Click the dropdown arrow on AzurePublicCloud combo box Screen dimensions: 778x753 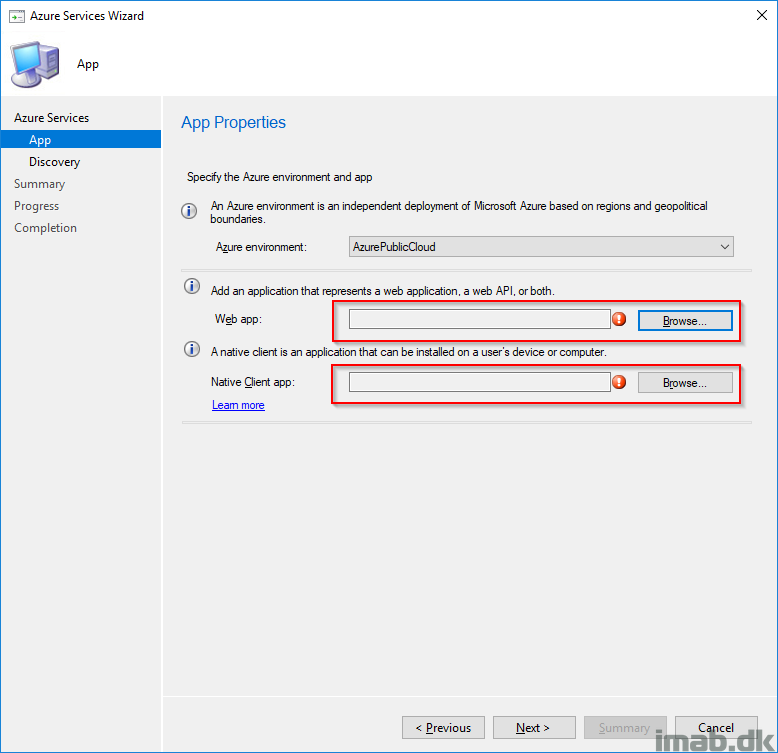tap(724, 247)
